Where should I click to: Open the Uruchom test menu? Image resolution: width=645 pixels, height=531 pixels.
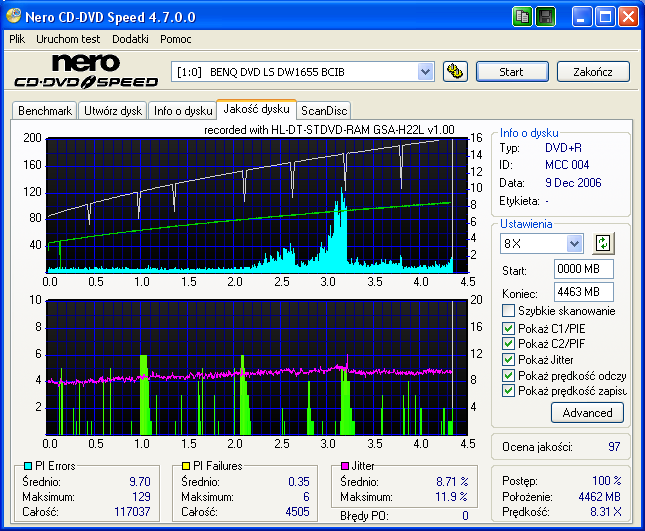68,39
